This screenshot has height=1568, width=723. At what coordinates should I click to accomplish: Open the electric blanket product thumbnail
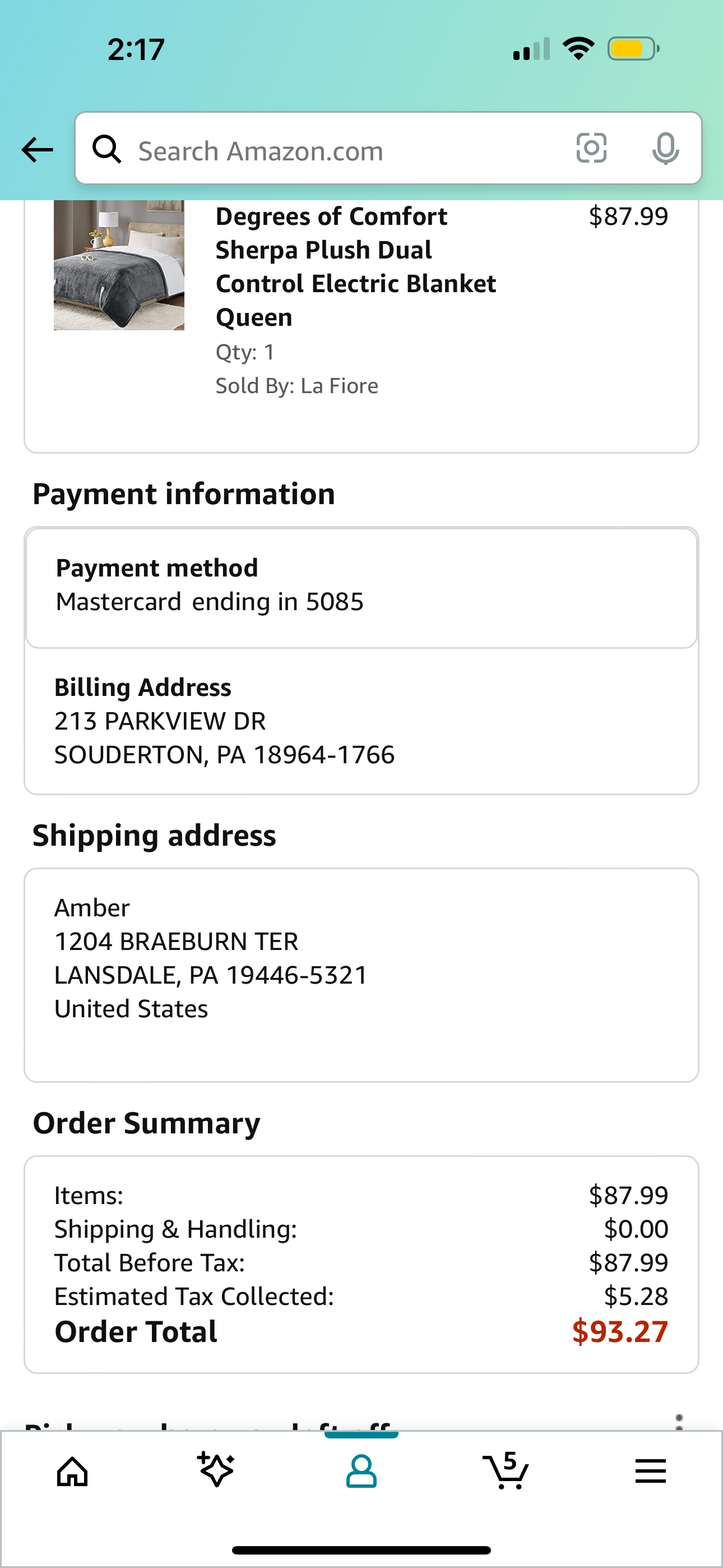[119, 265]
